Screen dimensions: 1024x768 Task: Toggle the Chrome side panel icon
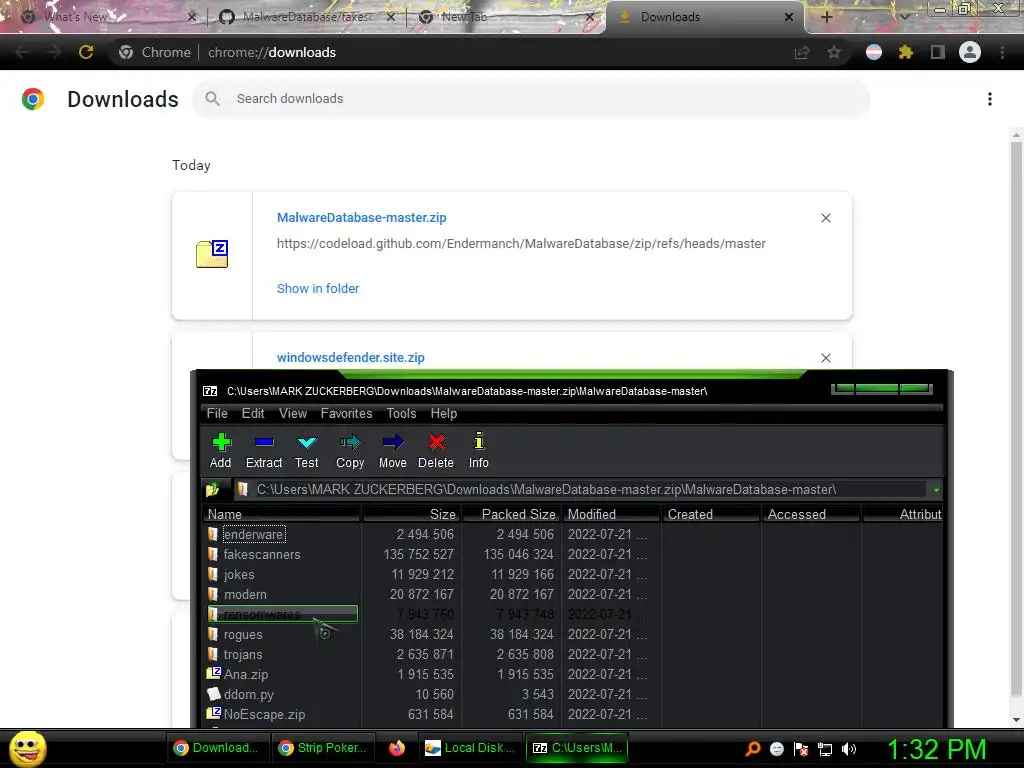(x=938, y=52)
